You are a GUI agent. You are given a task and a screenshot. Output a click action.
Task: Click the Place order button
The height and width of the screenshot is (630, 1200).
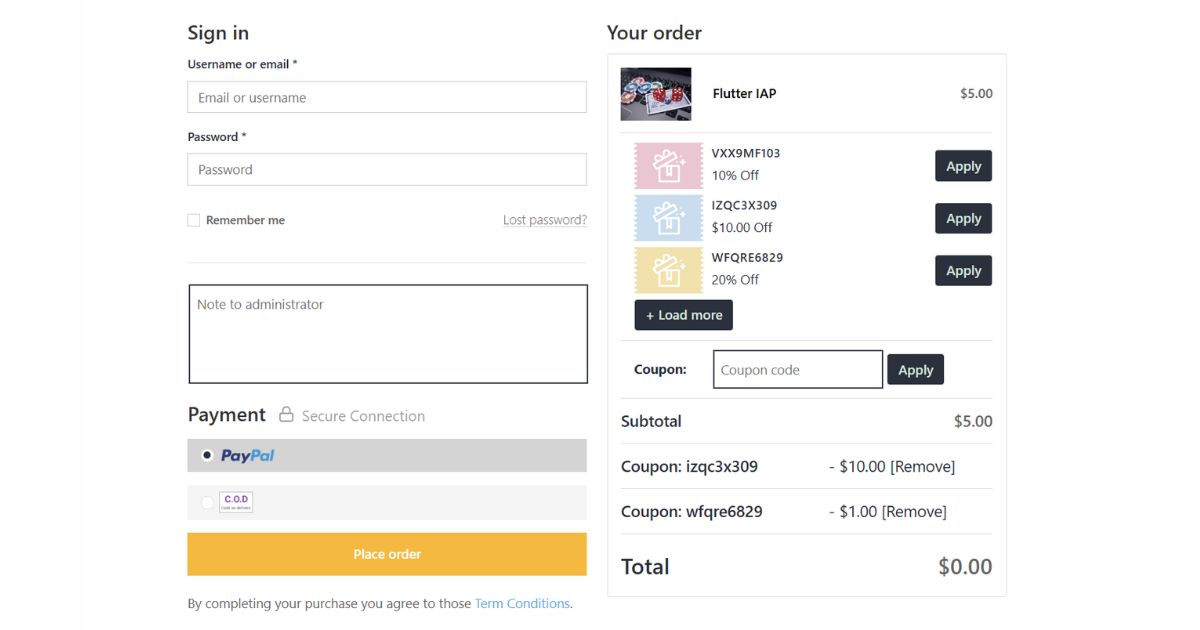click(x=387, y=554)
